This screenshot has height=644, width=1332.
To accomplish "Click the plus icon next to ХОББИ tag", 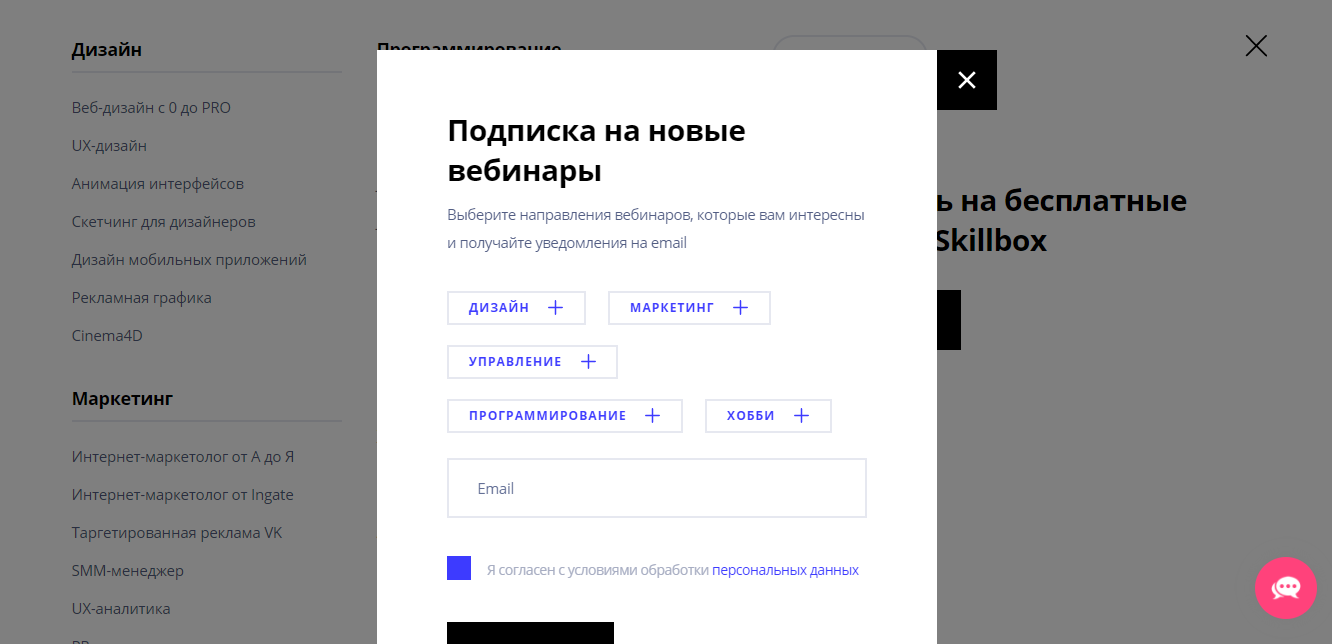I will pos(800,415).
